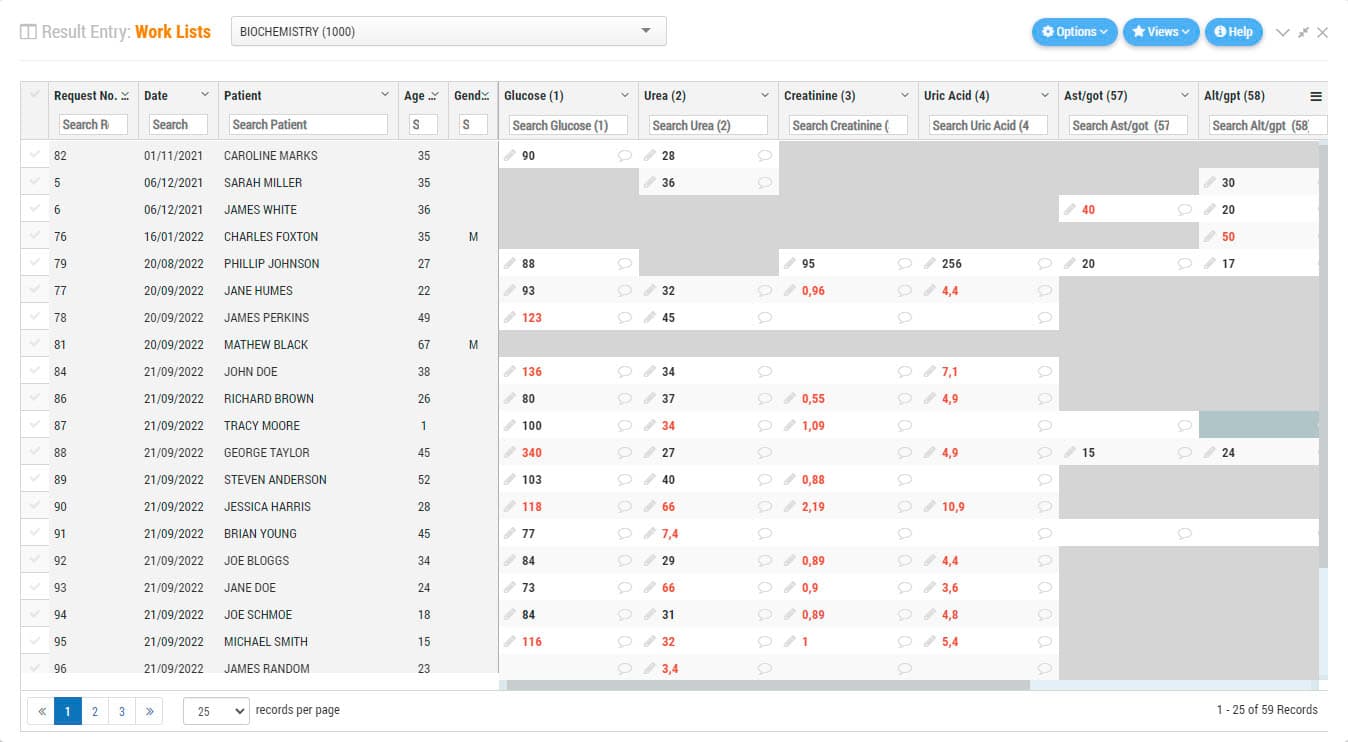Change the records per page dropdown
This screenshot has width=1348, height=742.
(x=215, y=711)
